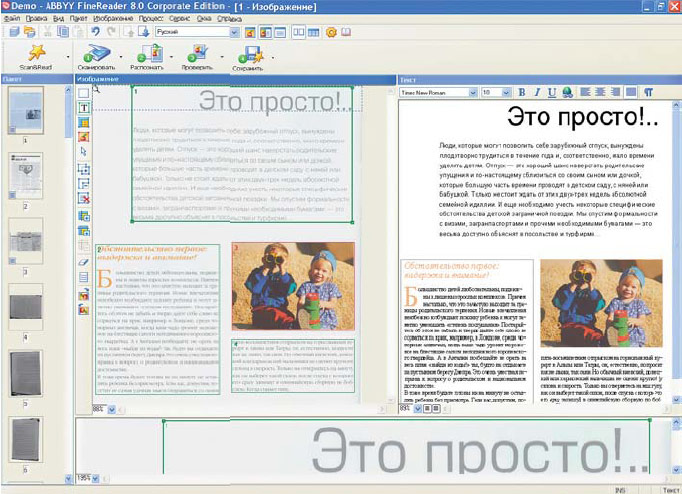
Task: Pick the delete block tool with red X
Action: pyautogui.click(x=84, y=198)
